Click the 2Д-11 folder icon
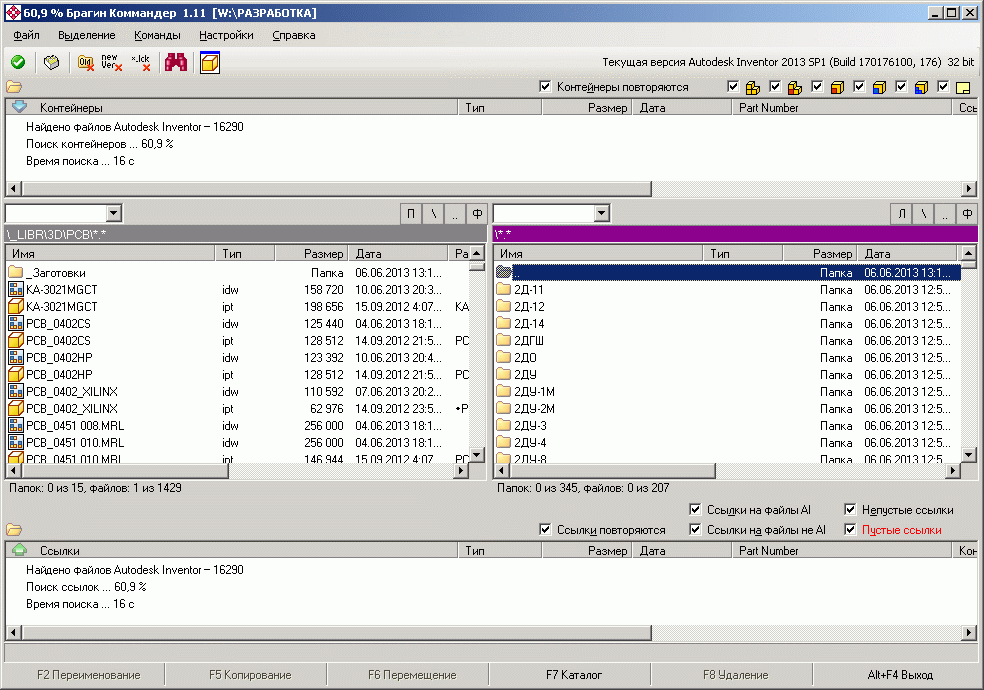 pos(503,289)
